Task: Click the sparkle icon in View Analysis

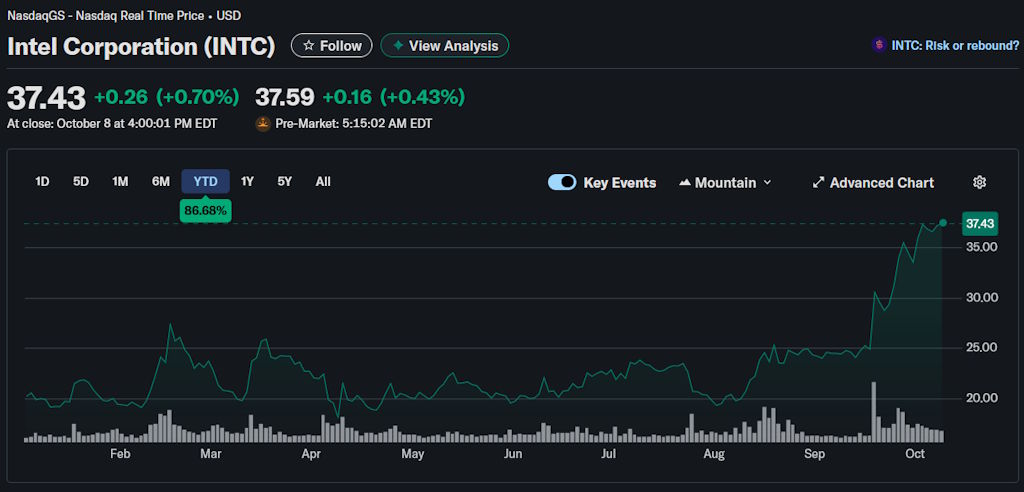Action: coord(398,46)
